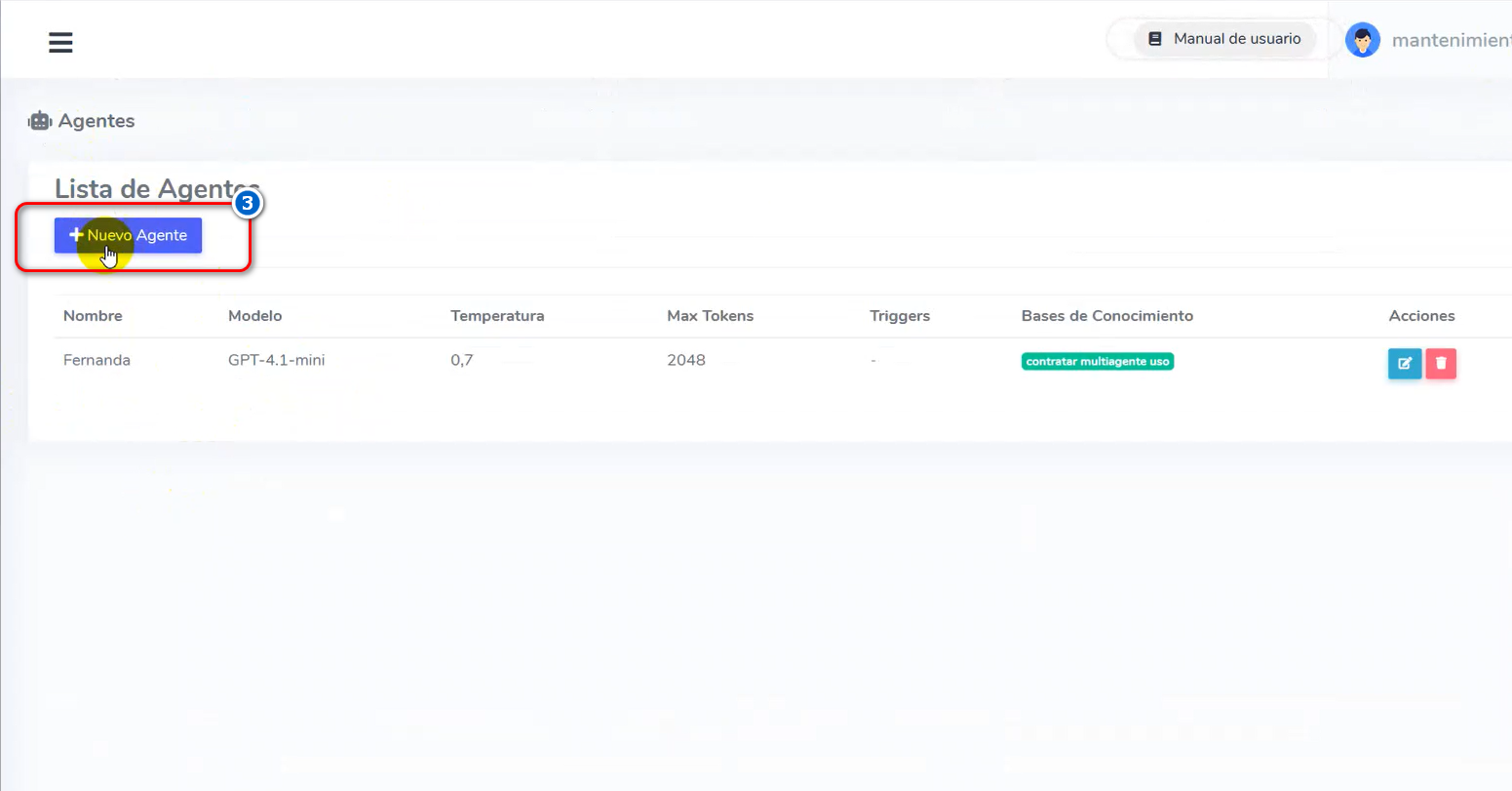Click the 2048 max tokens value
This screenshot has height=791, width=1512.
point(685,360)
